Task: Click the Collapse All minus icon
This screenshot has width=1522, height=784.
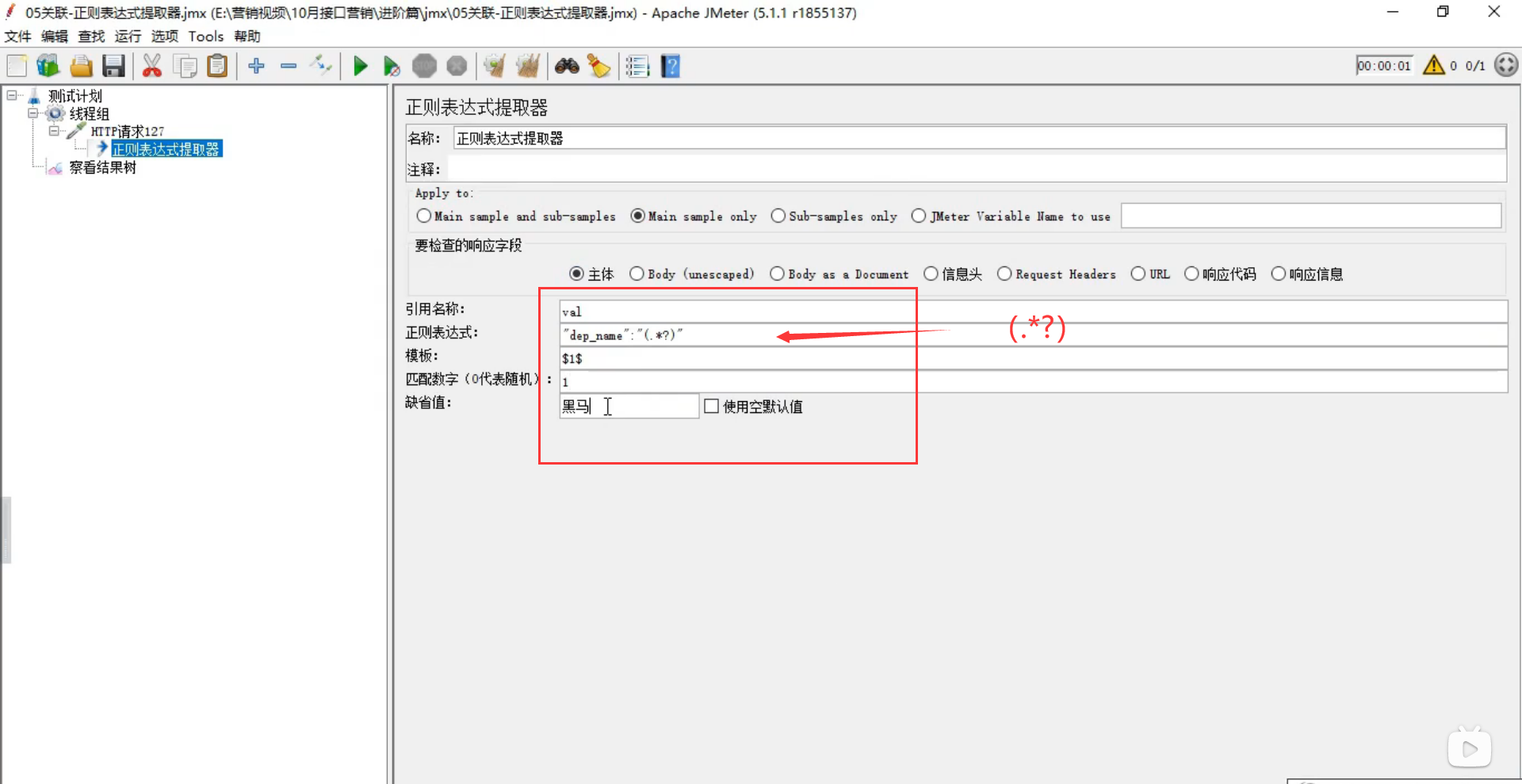Action: pos(289,66)
